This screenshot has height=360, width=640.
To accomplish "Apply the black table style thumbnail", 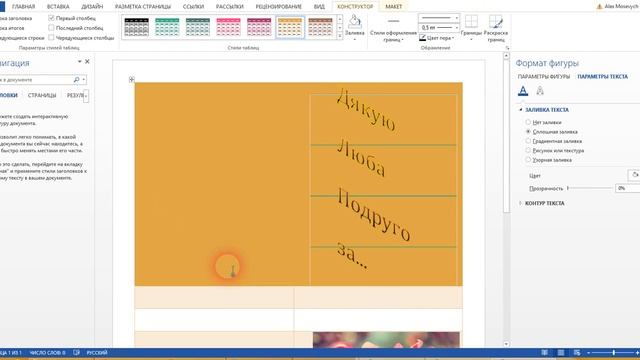I will (136, 27).
